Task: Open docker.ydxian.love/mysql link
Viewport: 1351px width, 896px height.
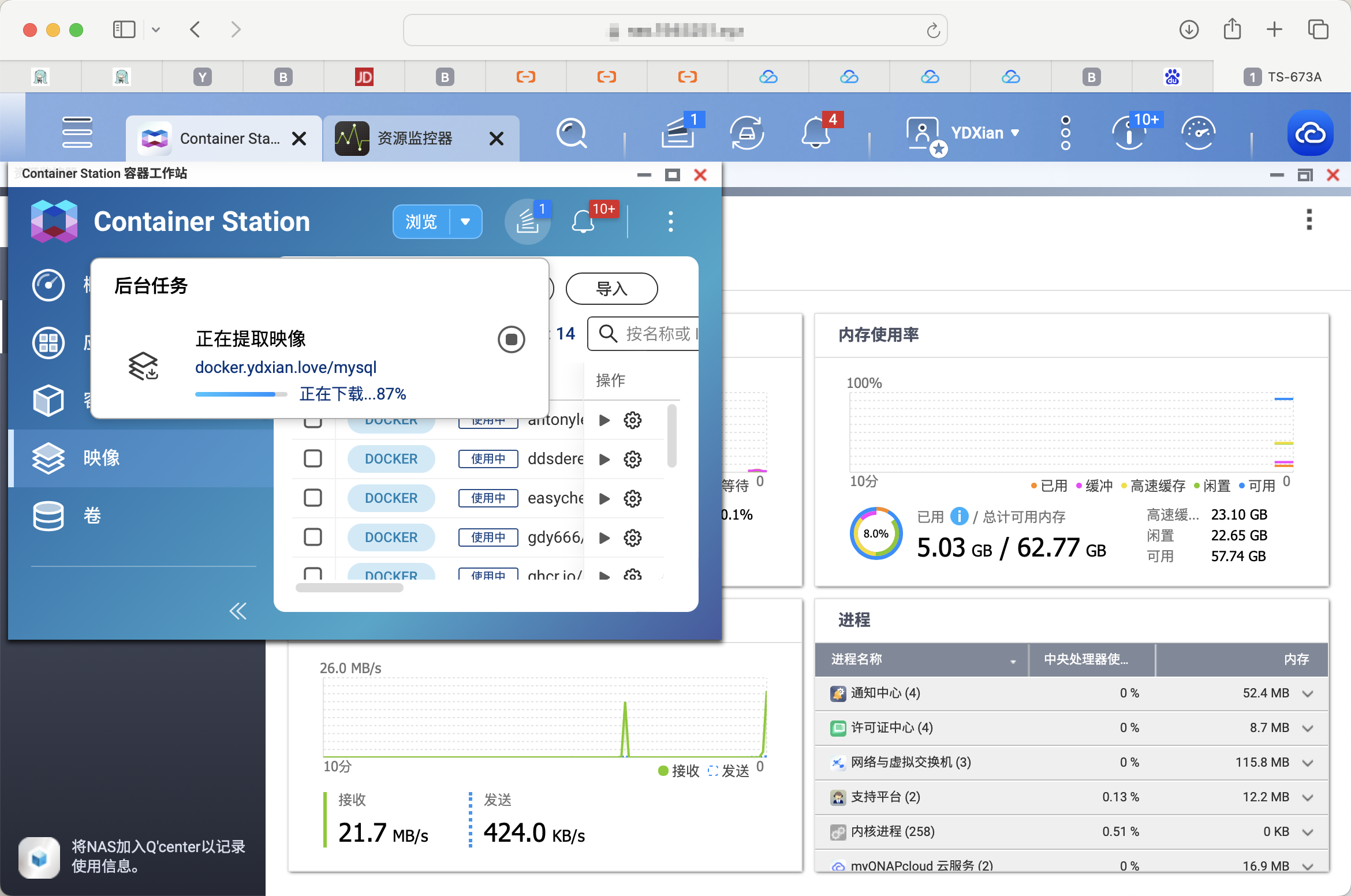Action: point(286,367)
